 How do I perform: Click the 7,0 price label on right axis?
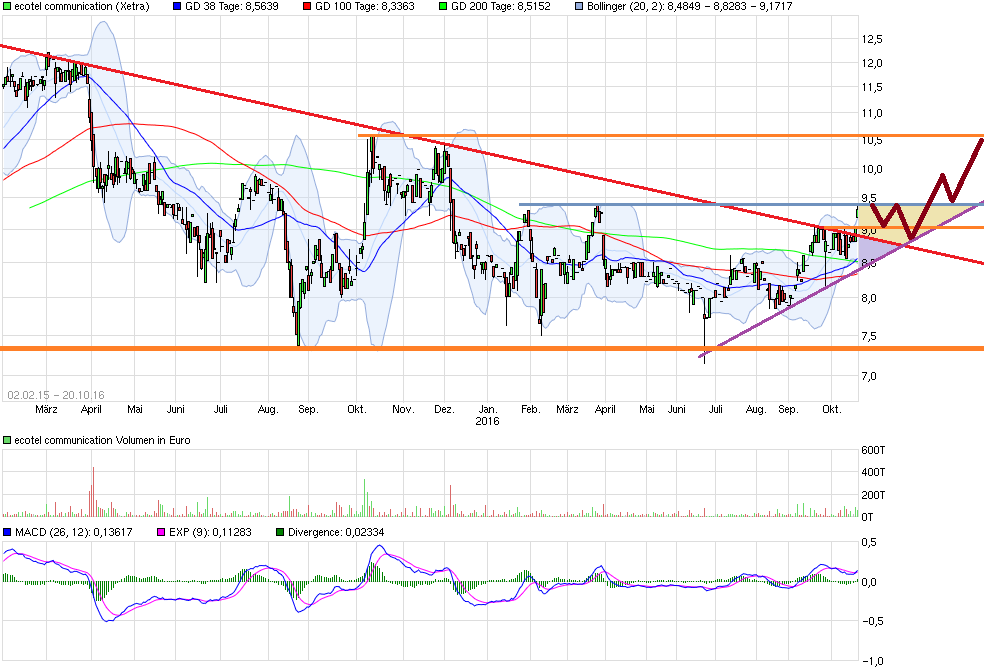coord(869,376)
